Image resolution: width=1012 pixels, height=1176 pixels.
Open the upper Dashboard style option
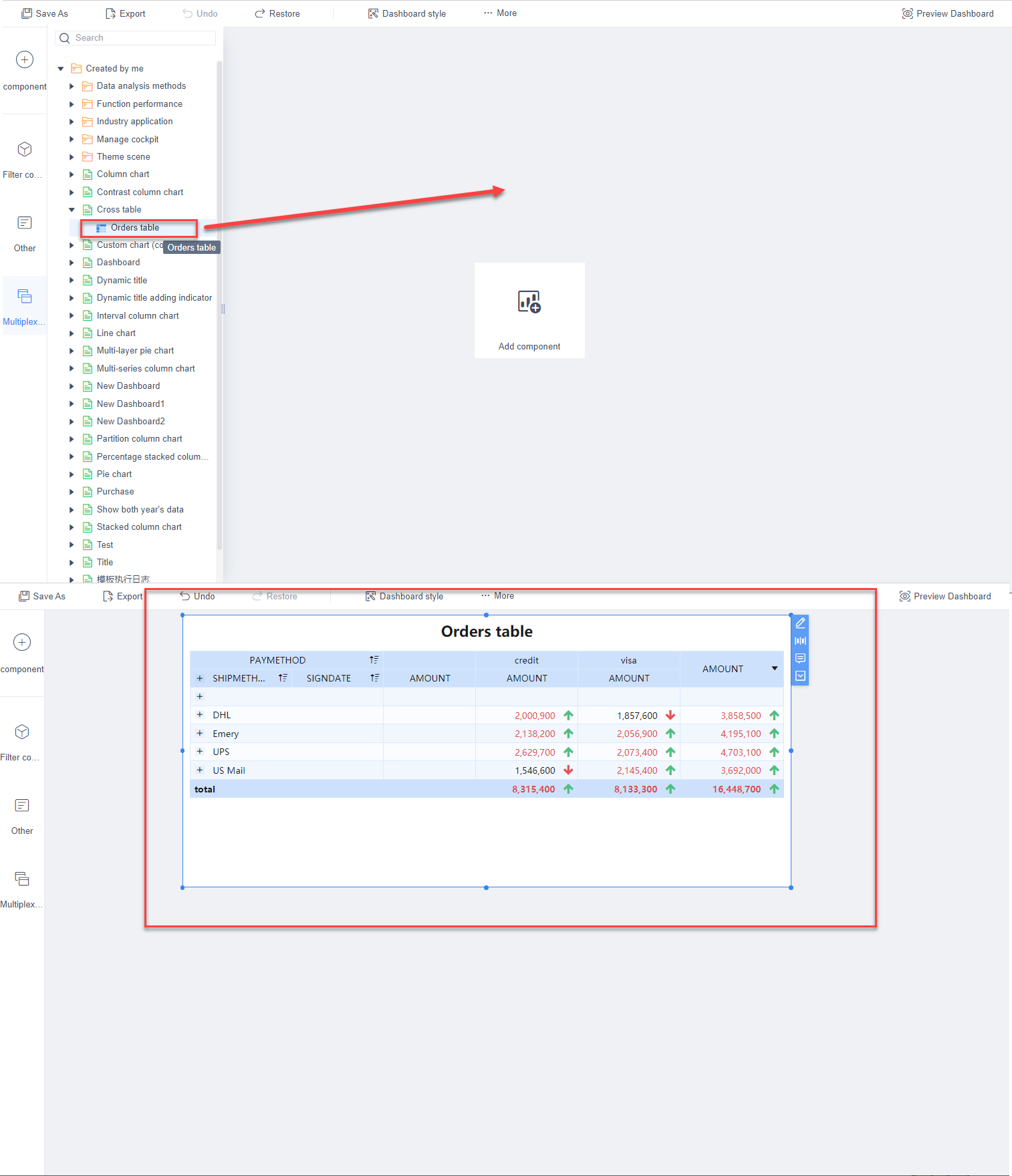coord(406,13)
